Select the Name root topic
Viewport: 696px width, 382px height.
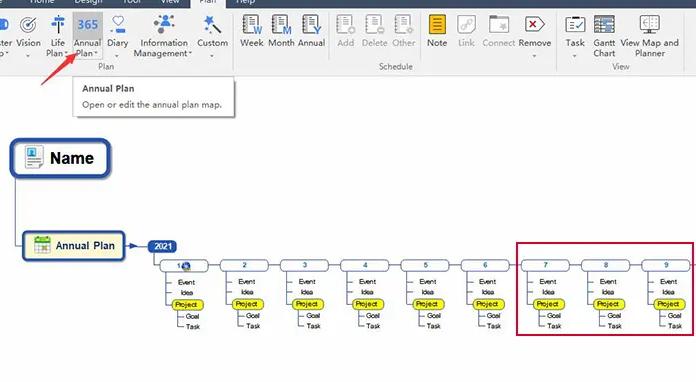tap(60, 158)
